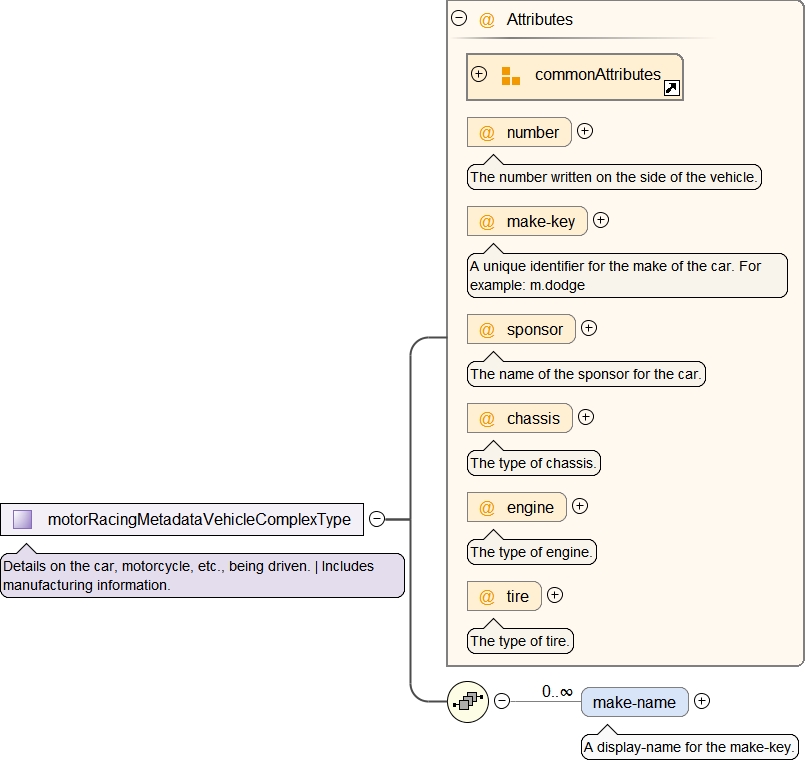
Task: Select the motorRacingMetadataVehicleComplexType label
Action: point(199,519)
